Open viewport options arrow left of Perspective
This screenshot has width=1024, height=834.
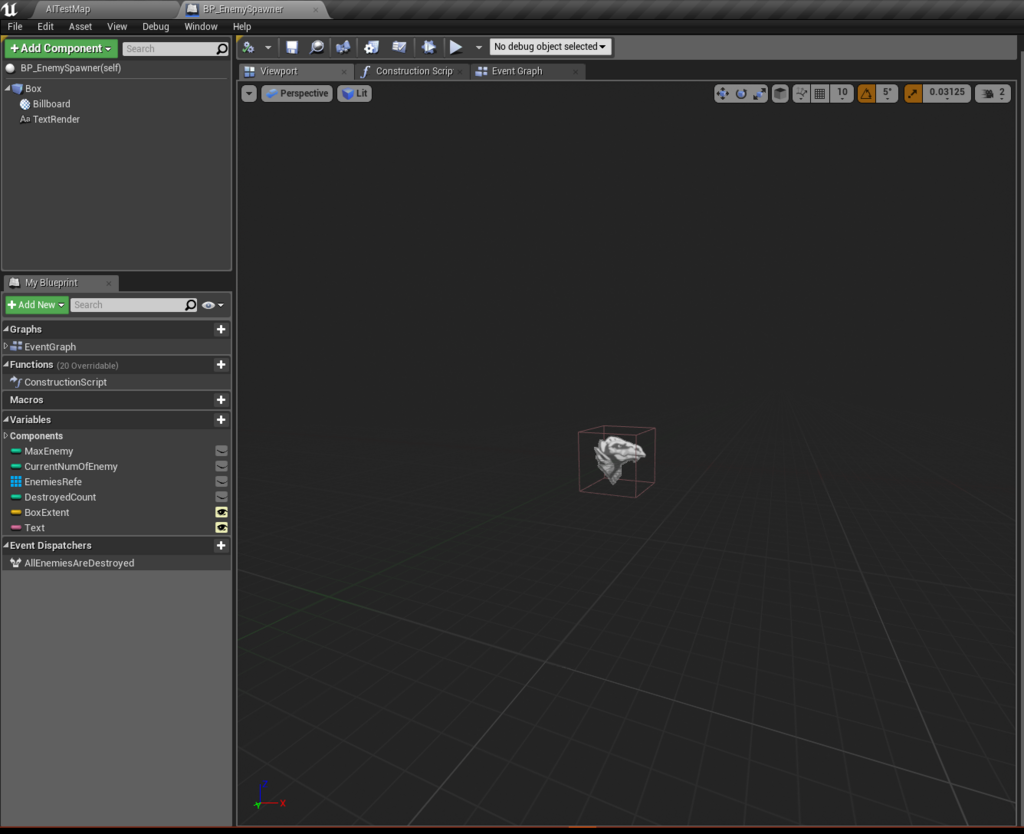(249, 93)
